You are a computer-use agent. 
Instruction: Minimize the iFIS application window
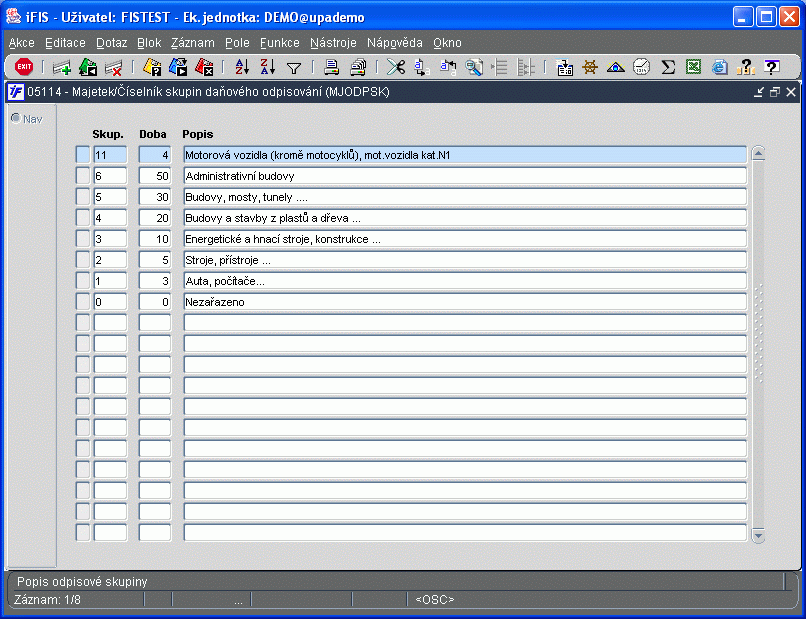point(743,17)
